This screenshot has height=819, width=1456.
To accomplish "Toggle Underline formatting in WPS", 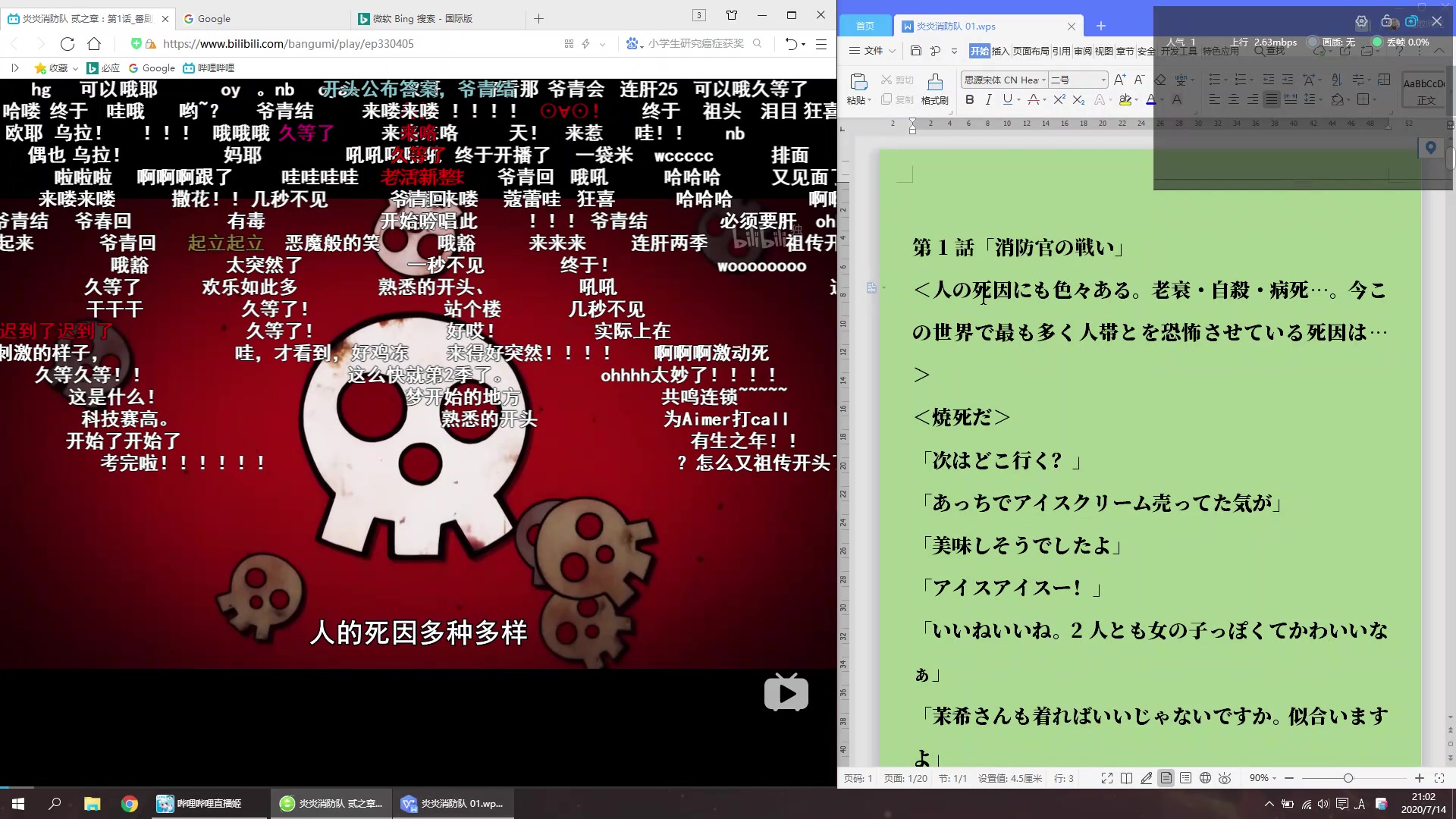I will (x=1007, y=99).
